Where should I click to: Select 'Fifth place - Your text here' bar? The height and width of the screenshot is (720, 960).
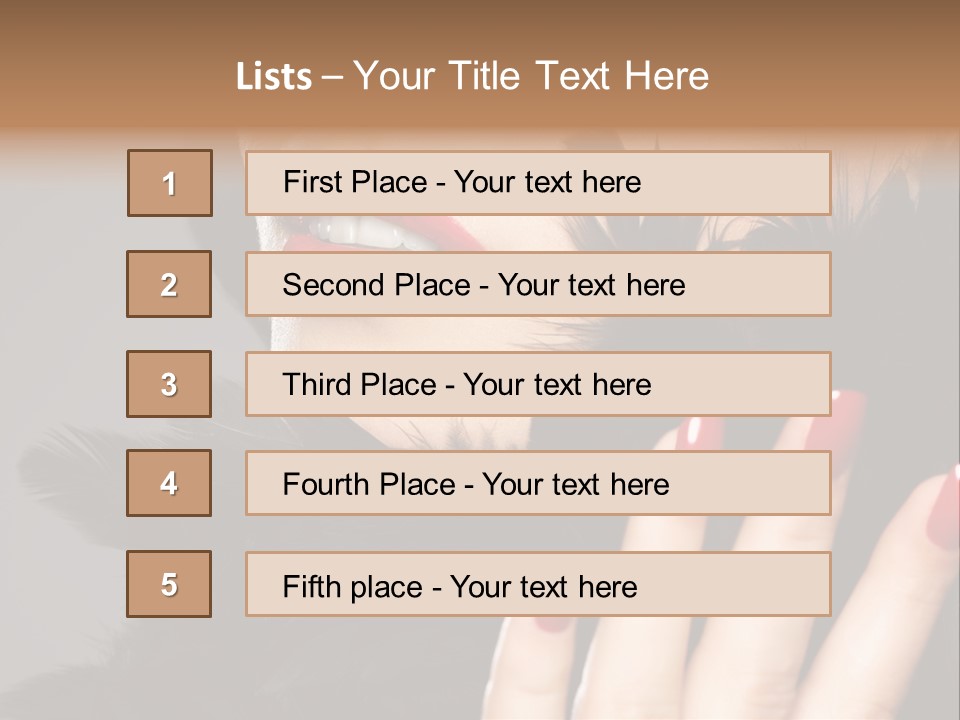coord(538,584)
